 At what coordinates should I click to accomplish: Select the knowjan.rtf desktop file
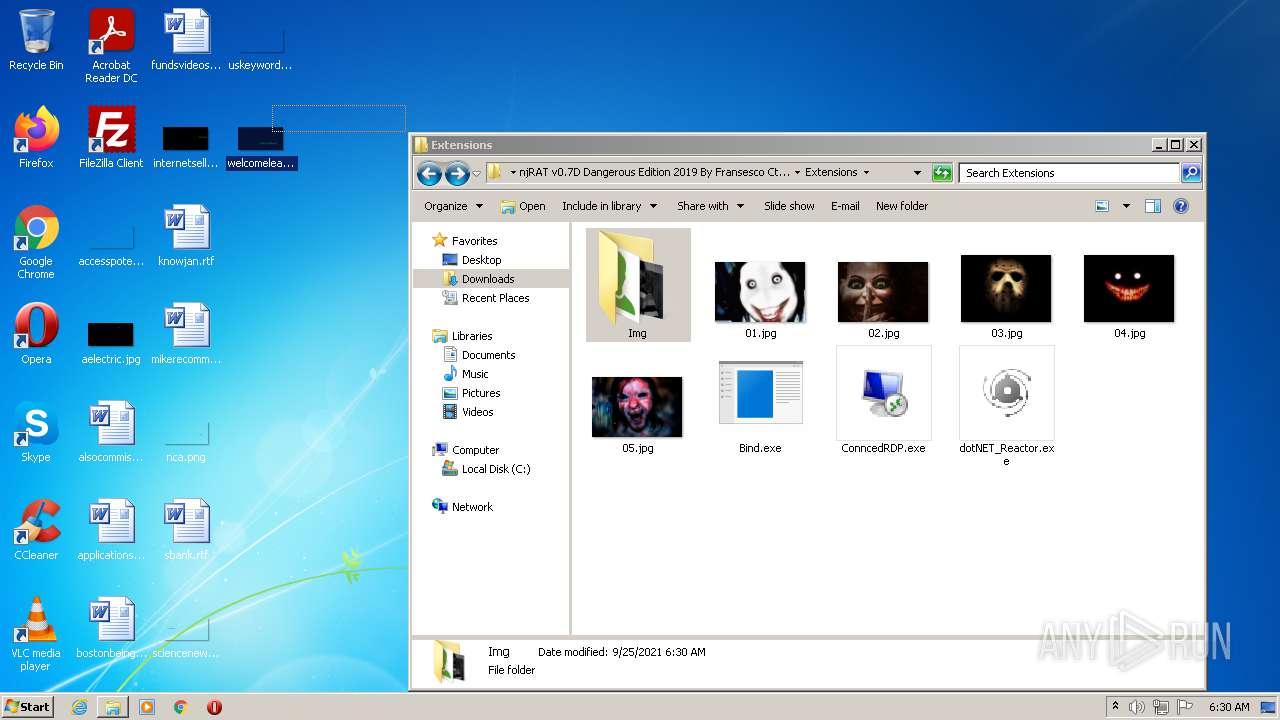(186, 237)
